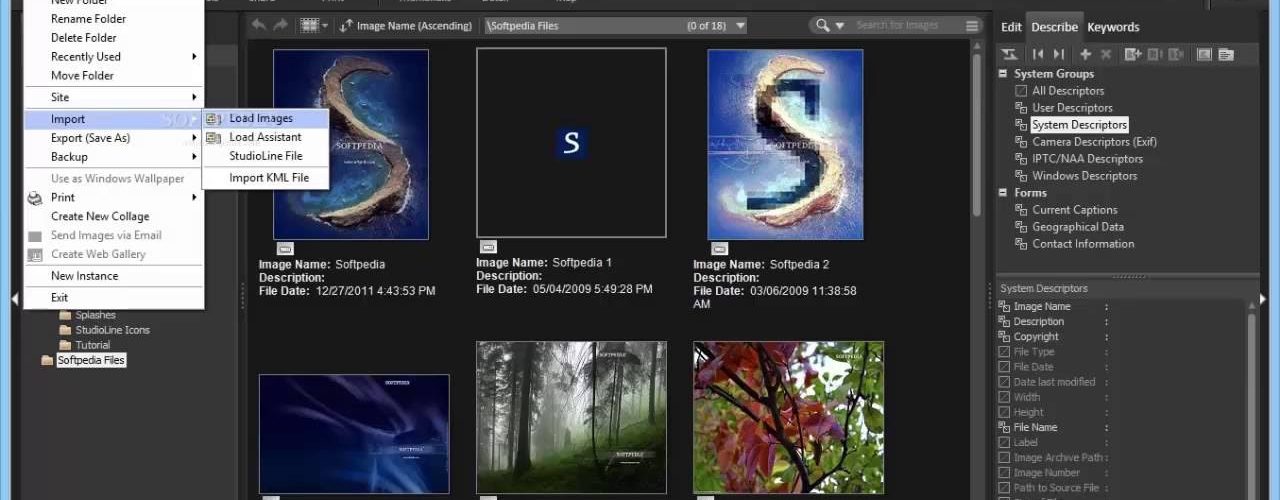Click the previous image icon in Describe panel
The image size is (1280, 500).
[1038, 54]
